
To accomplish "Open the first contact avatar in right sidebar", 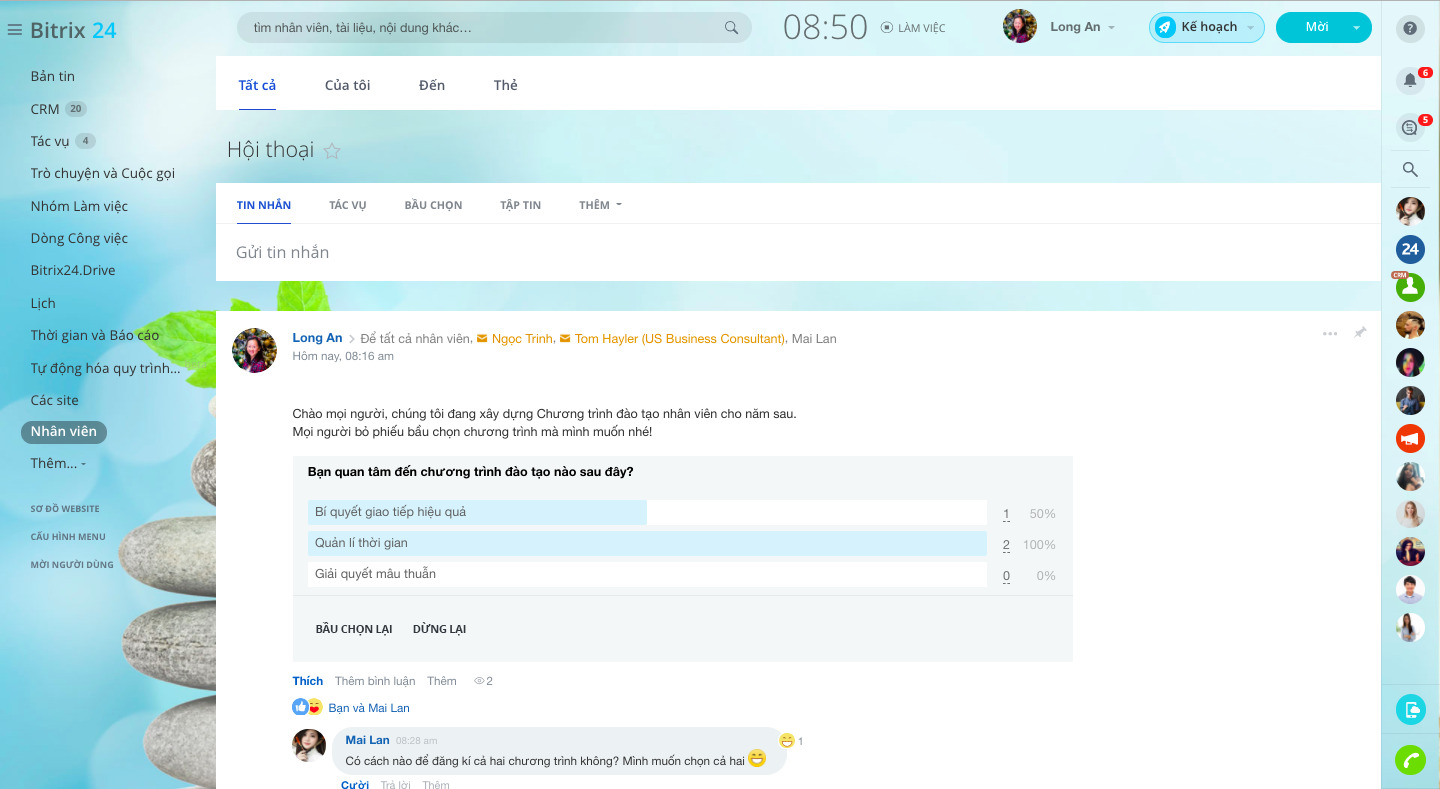I will (1410, 211).
